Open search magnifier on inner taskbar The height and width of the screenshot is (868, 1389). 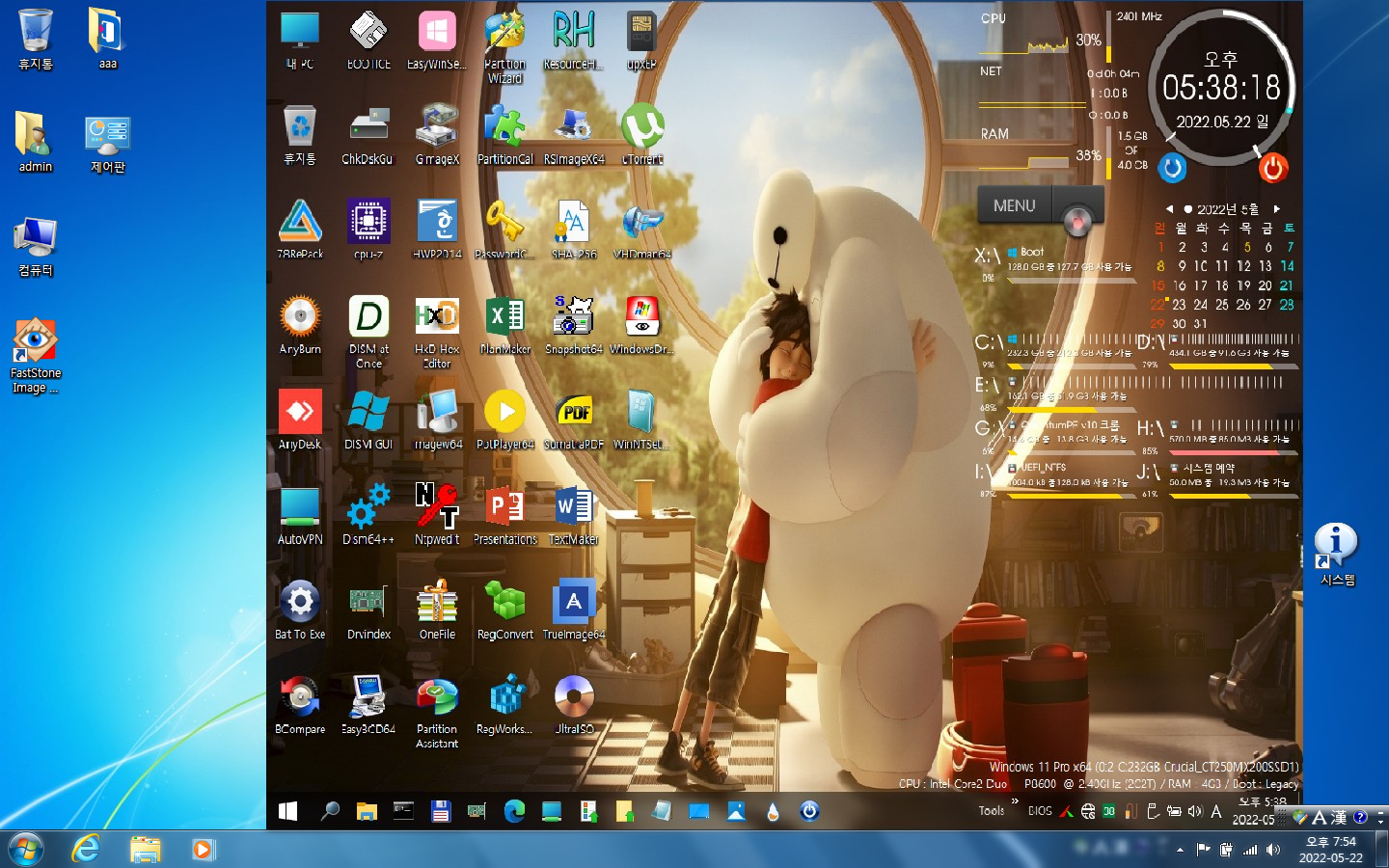coord(330,811)
